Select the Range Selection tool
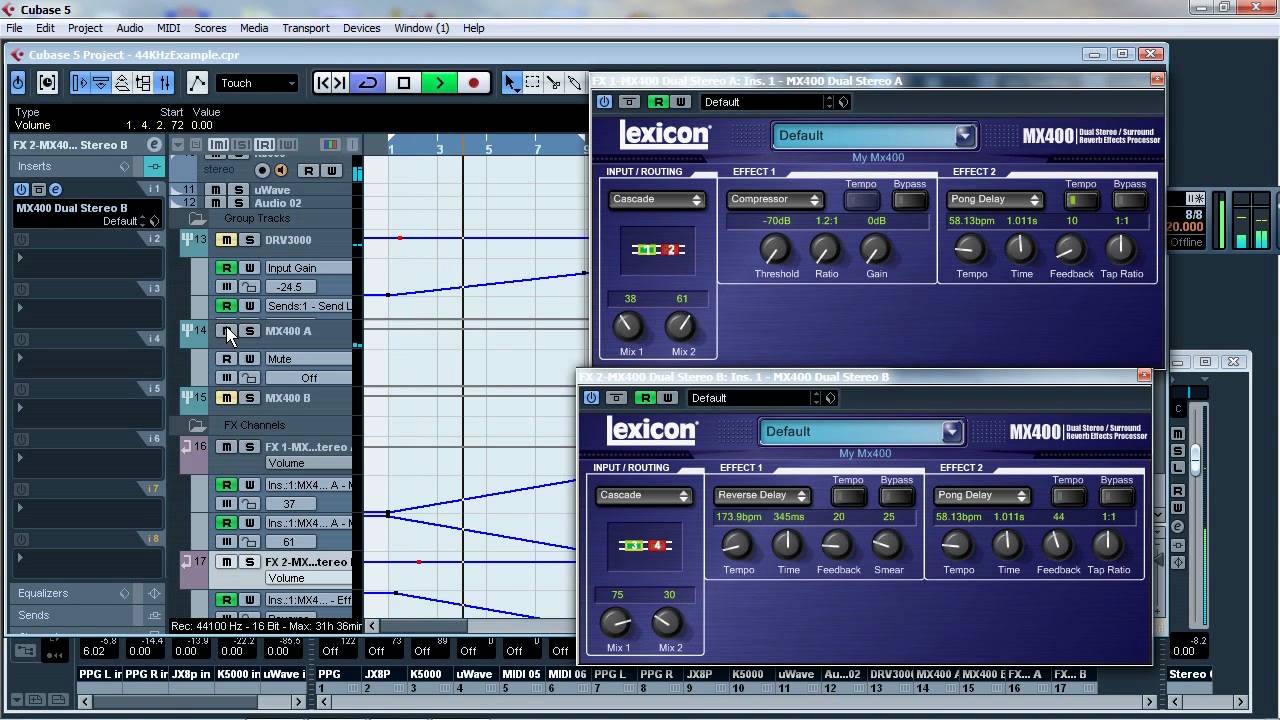This screenshot has height=720, width=1280. pos(533,83)
